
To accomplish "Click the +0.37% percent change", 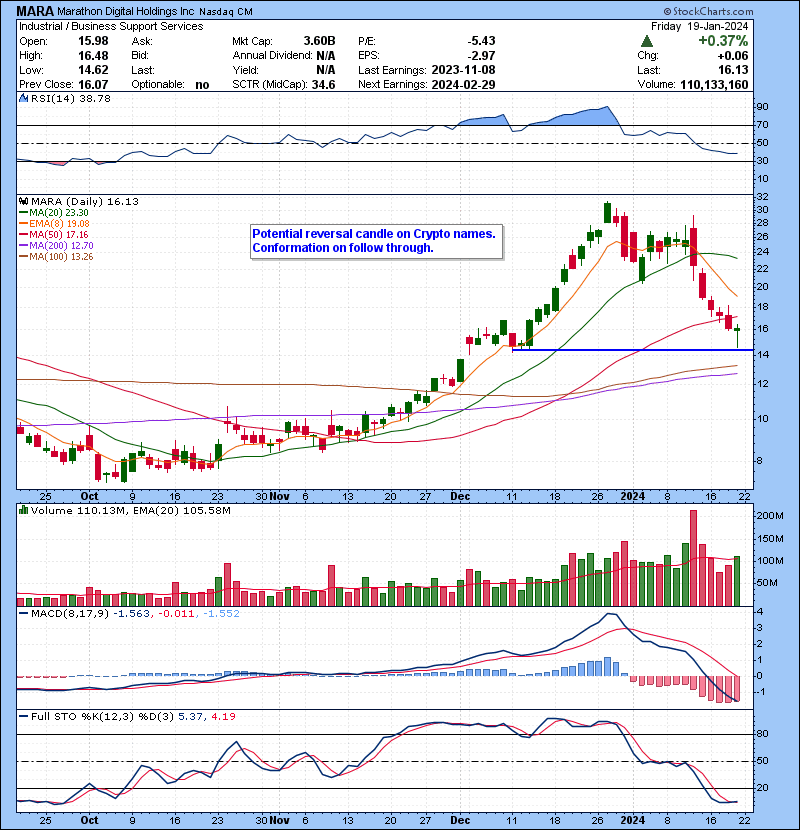I will pos(723,41).
